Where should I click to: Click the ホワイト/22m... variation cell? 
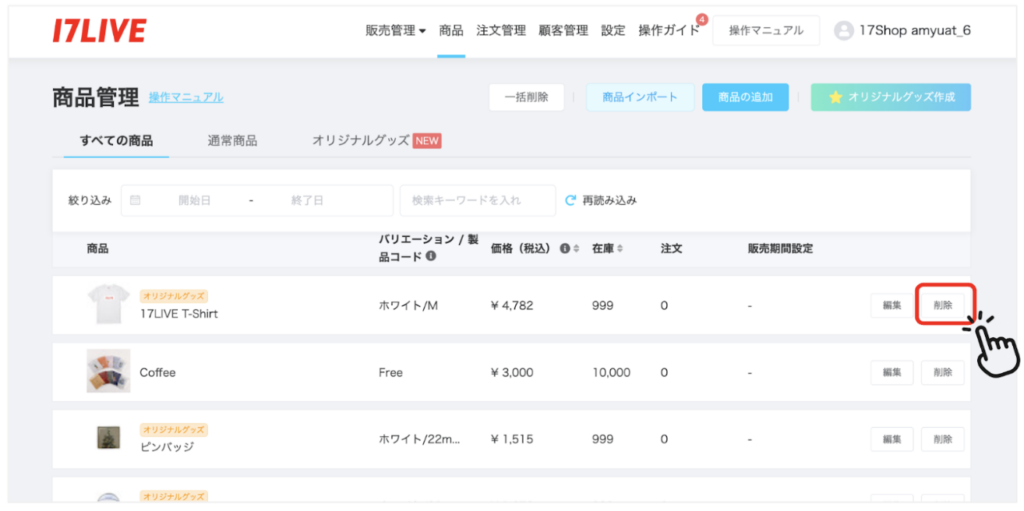coord(420,440)
